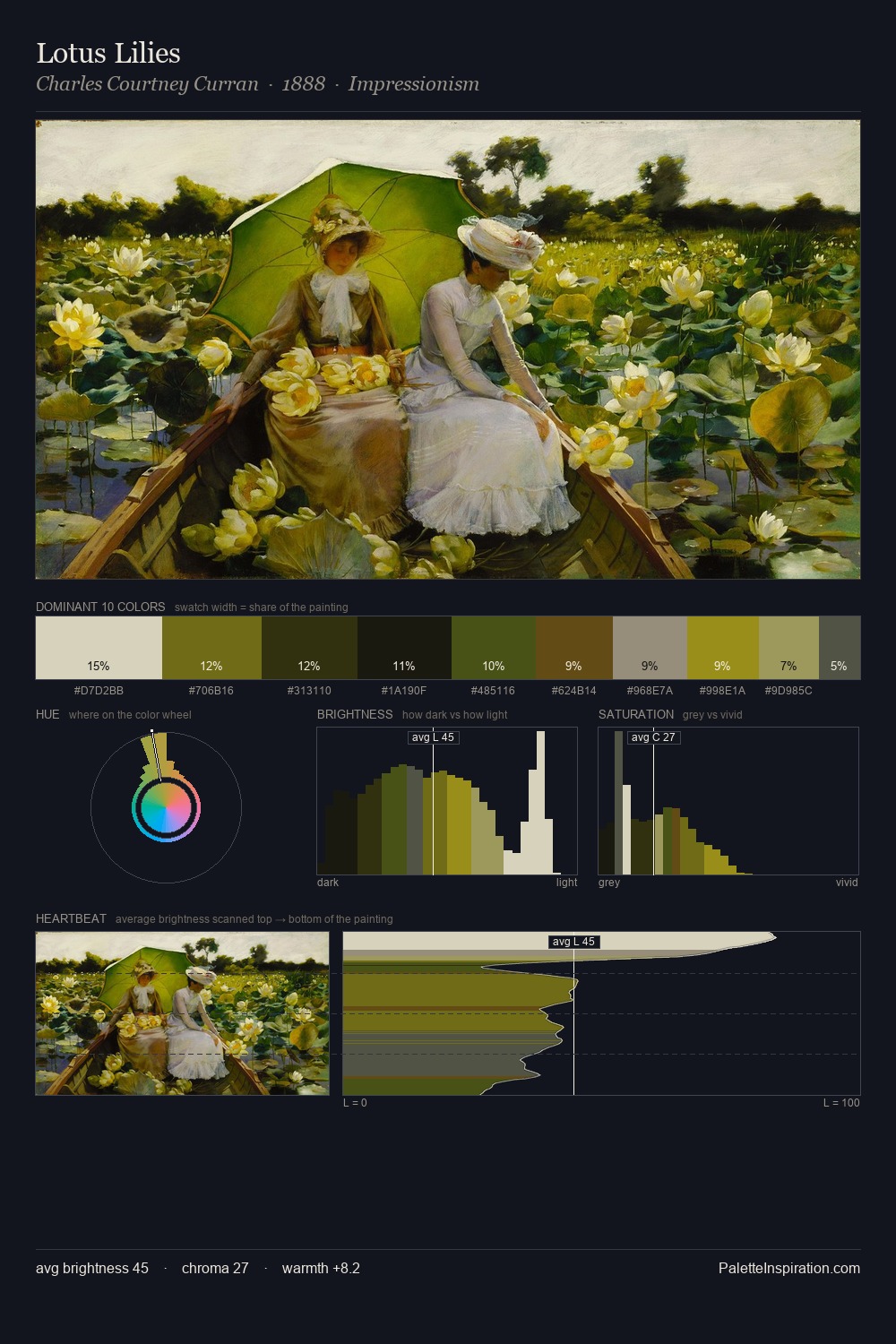
Task: Click hex code #624B14
Action: click(574, 691)
